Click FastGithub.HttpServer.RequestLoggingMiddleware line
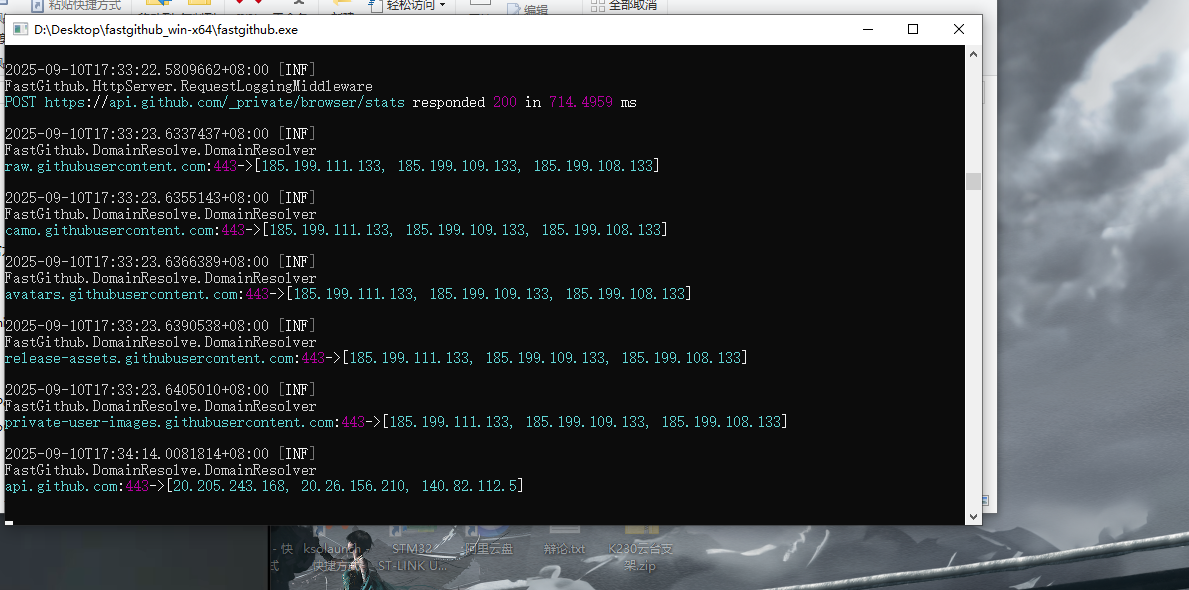The width and height of the screenshot is (1189, 590). [189, 86]
